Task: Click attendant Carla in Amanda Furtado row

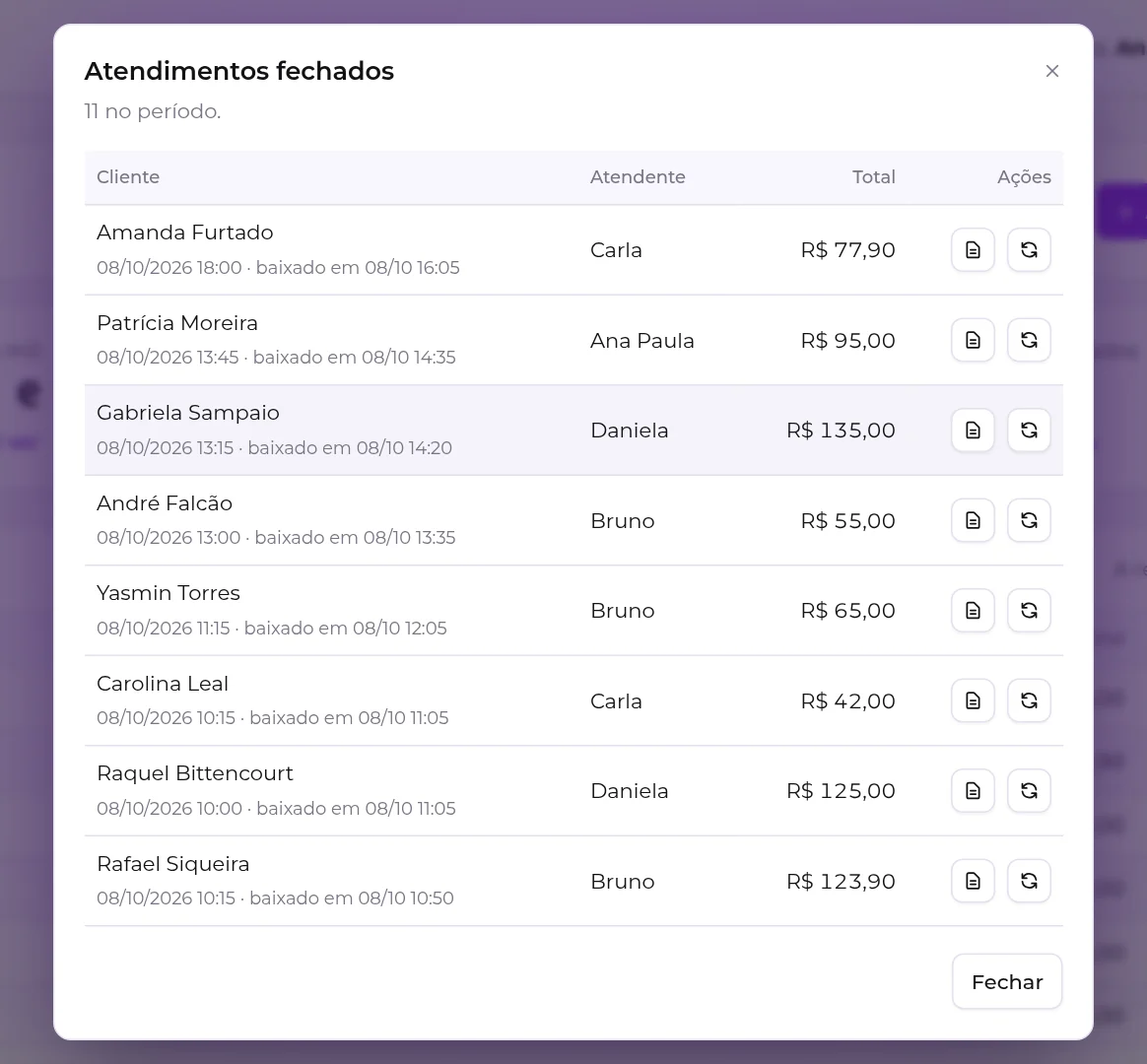Action: point(616,250)
